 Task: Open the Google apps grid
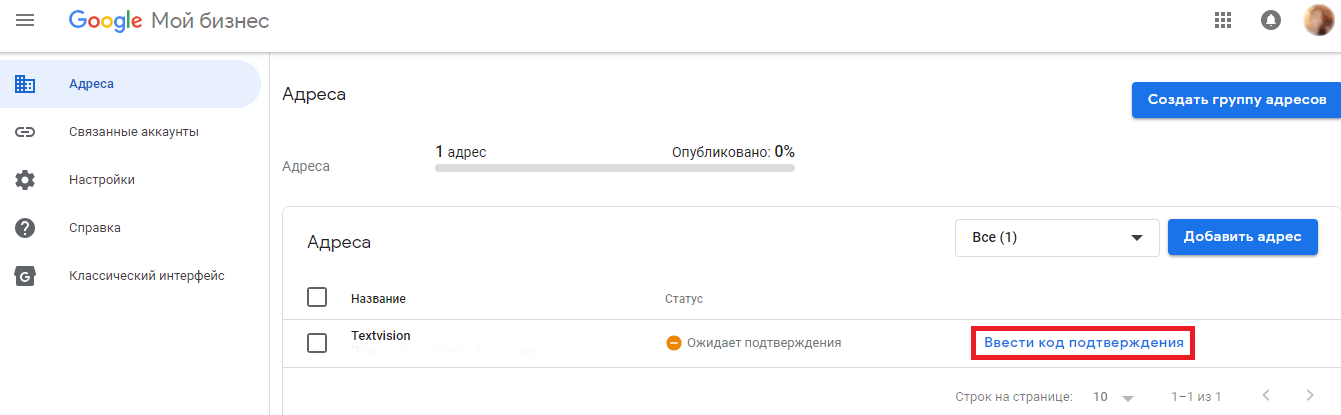pos(1222,20)
